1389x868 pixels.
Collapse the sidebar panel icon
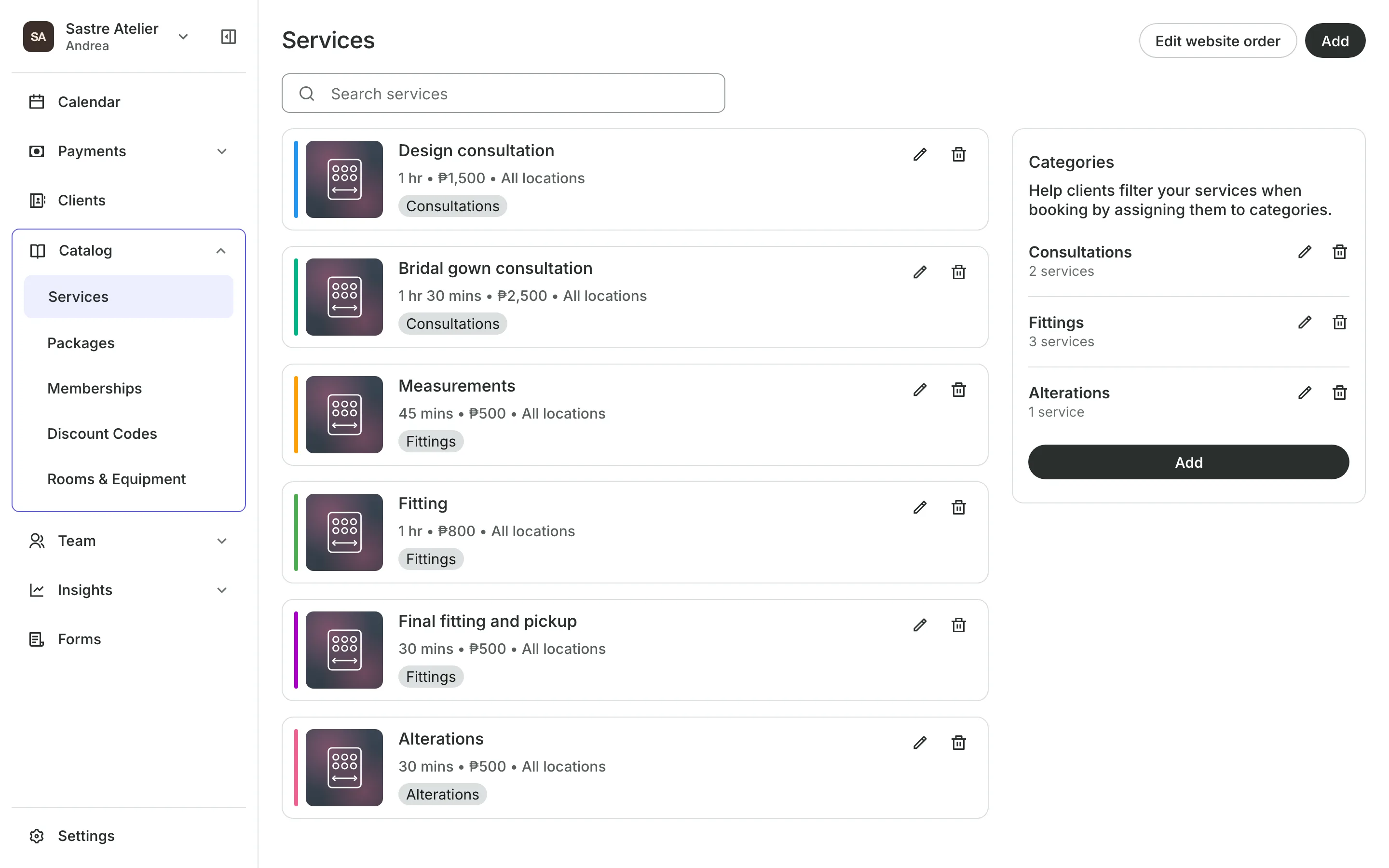(229, 37)
